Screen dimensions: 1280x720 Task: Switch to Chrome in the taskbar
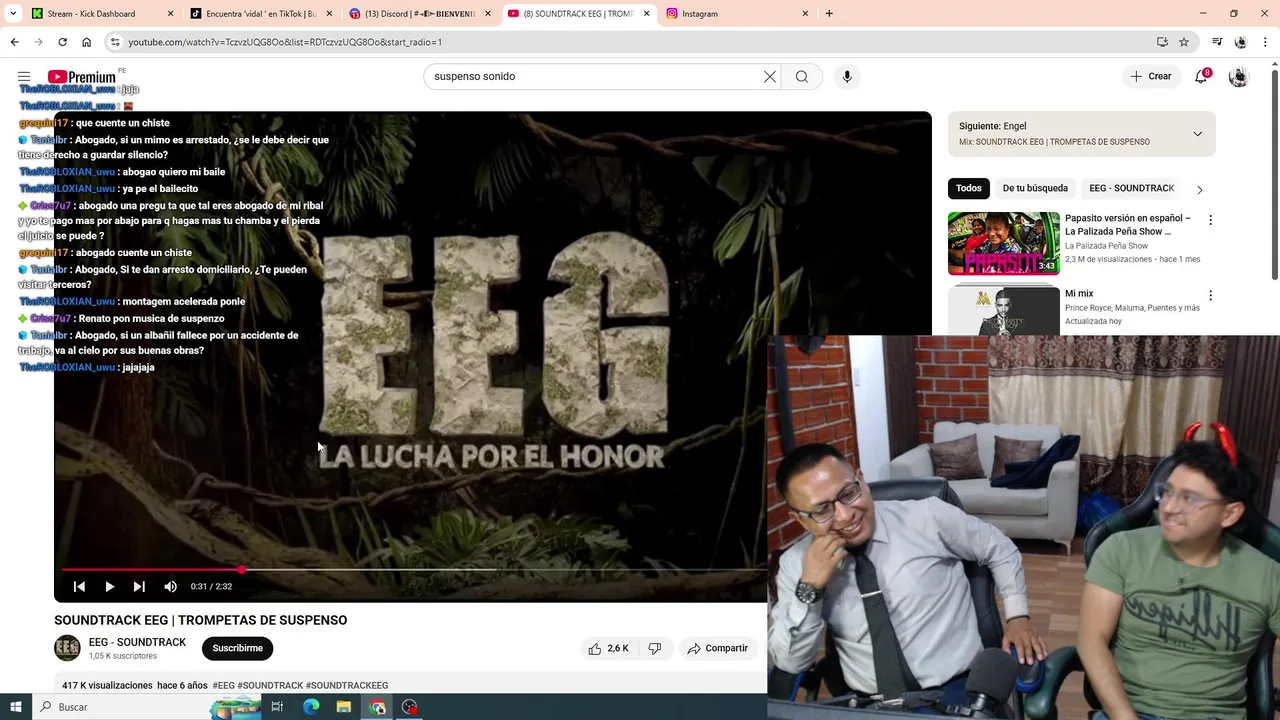click(x=377, y=707)
